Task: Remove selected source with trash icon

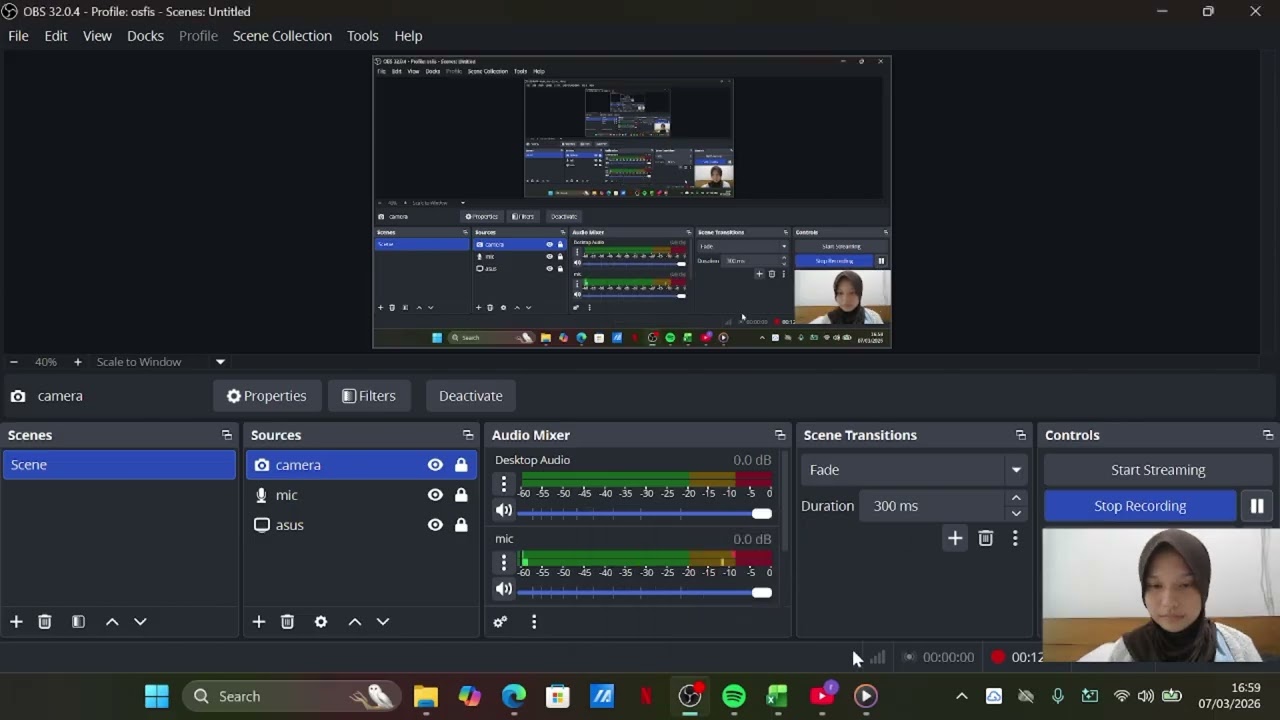Action: (x=287, y=622)
